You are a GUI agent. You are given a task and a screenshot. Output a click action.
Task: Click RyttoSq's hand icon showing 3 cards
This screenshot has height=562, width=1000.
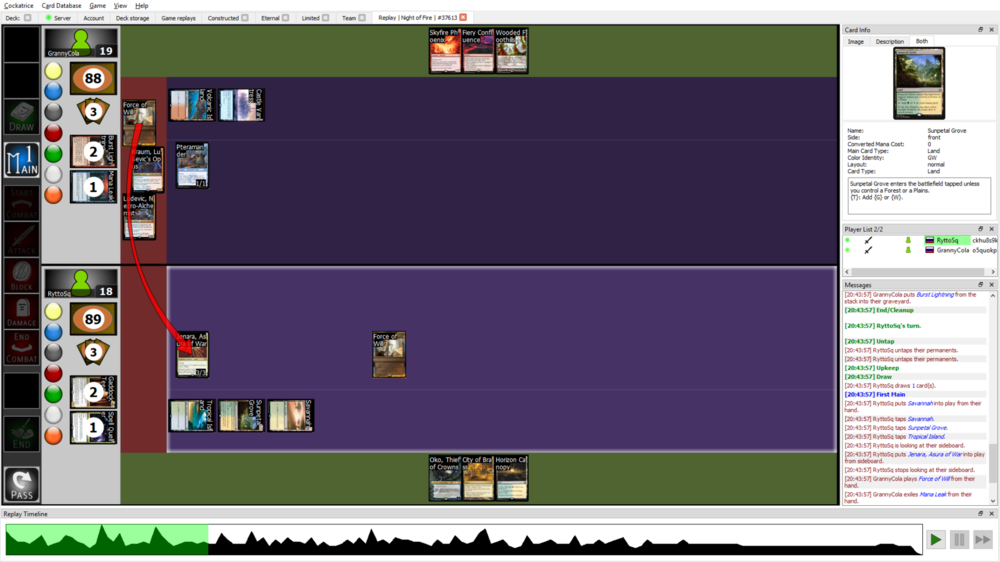pos(93,351)
